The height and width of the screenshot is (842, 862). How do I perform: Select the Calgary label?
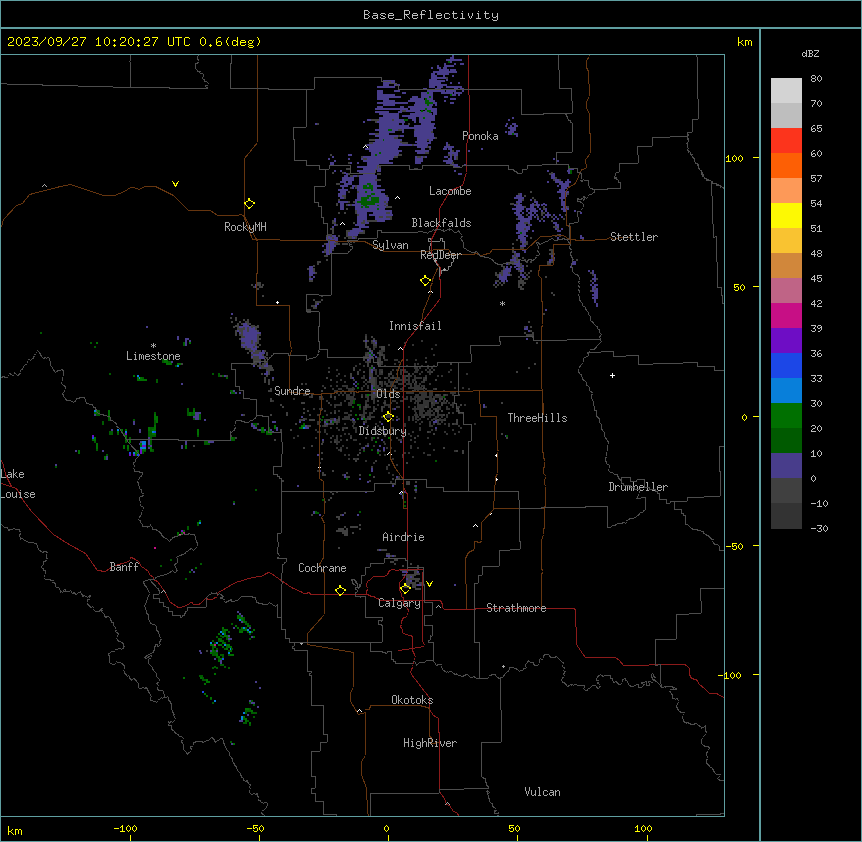[x=399, y=603]
